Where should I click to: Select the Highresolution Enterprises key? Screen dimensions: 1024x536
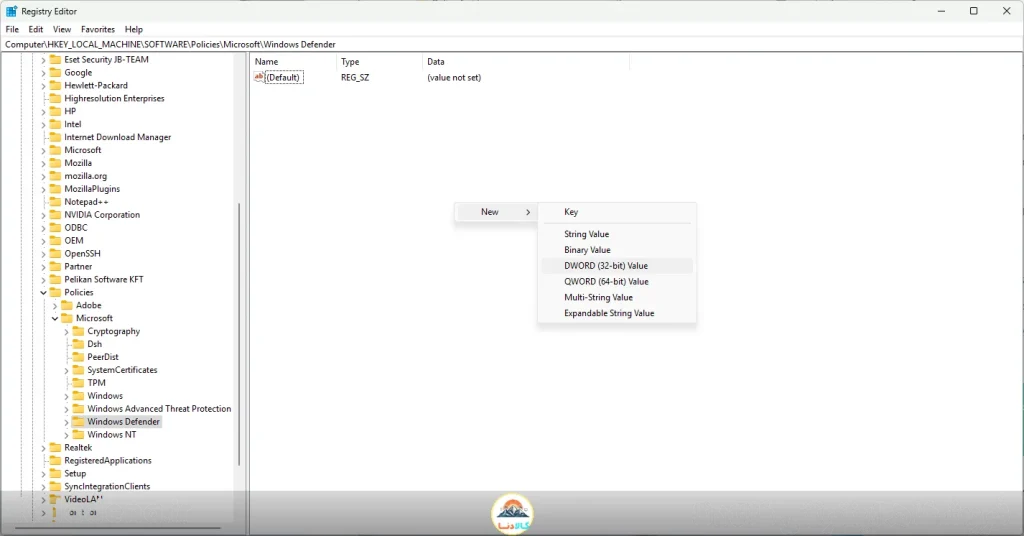coord(114,99)
